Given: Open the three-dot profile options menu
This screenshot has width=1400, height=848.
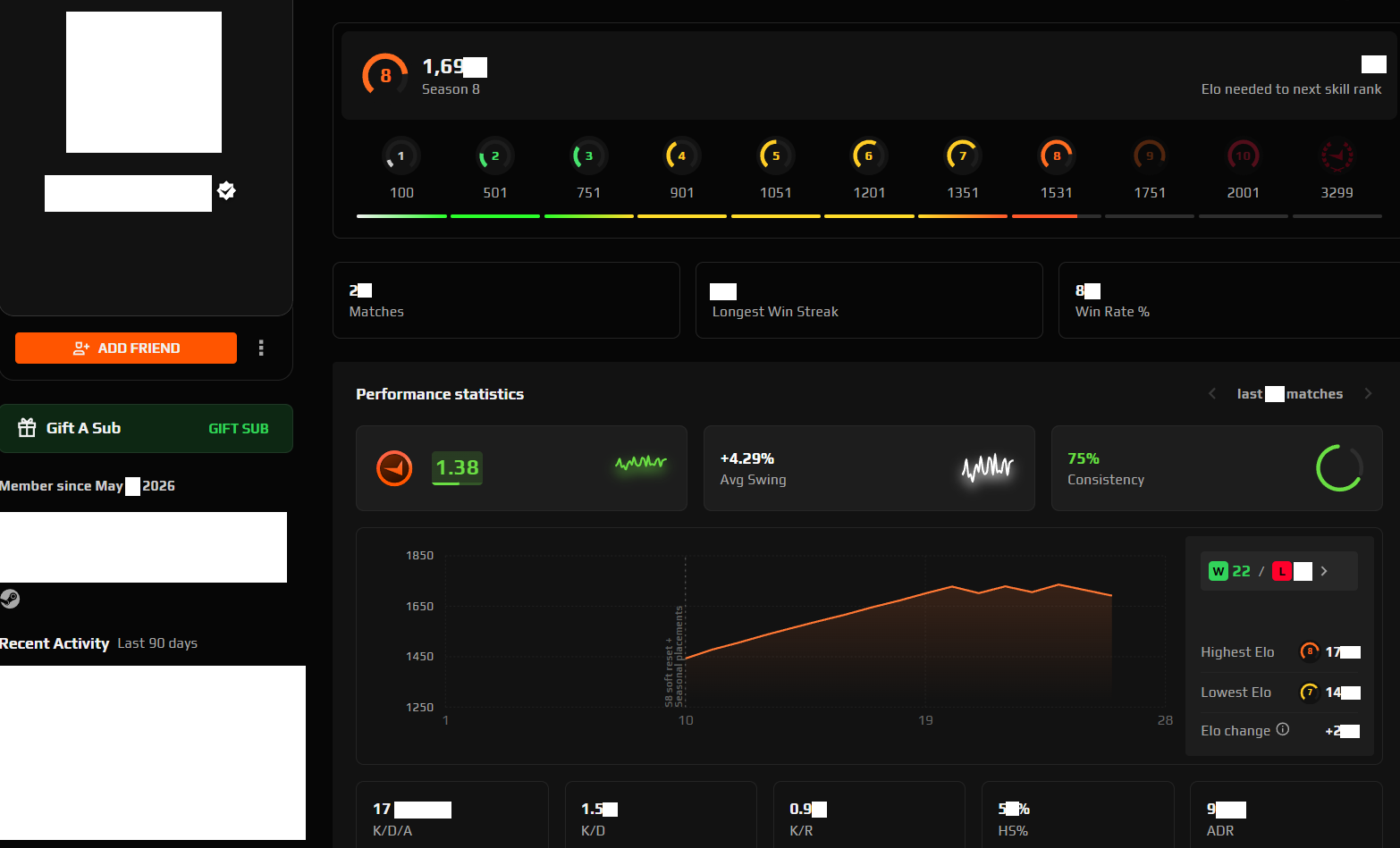Looking at the screenshot, I should tap(261, 348).
